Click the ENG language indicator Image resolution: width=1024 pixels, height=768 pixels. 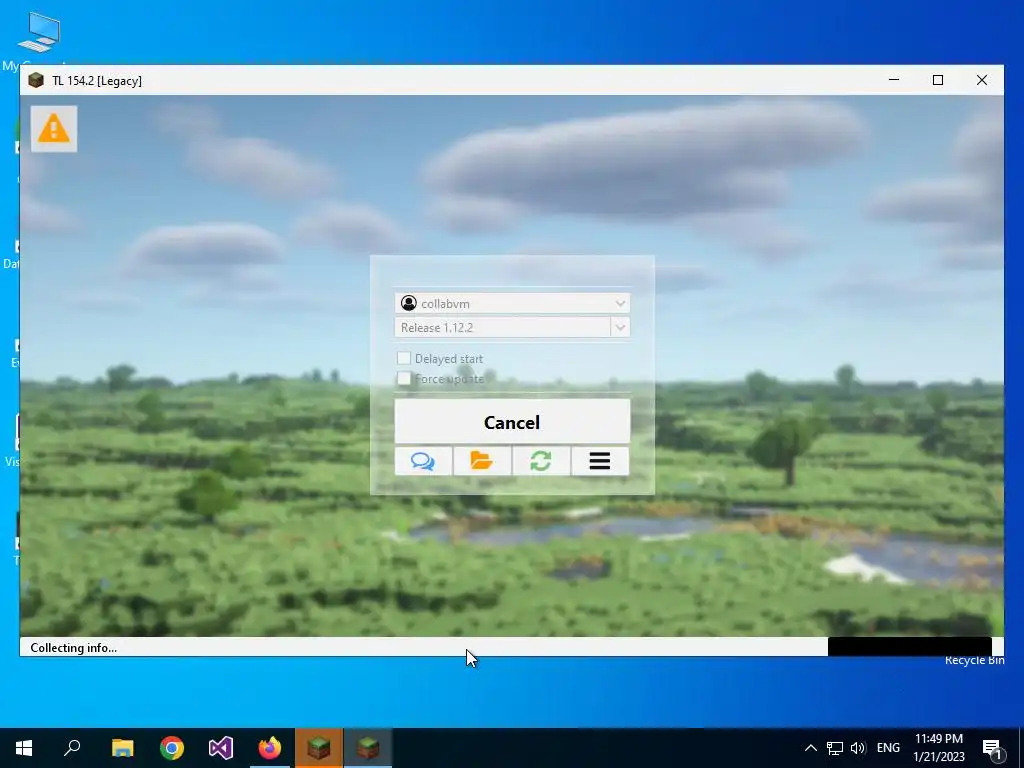(x=888, y=748)
